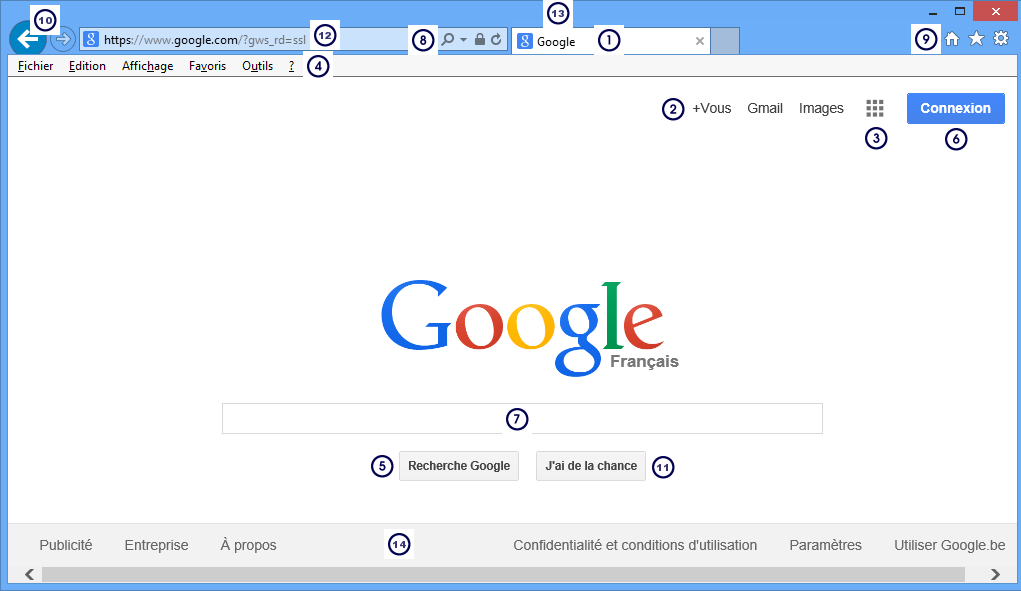
Task: Minimize the browser window
Action: click(932, 12)
